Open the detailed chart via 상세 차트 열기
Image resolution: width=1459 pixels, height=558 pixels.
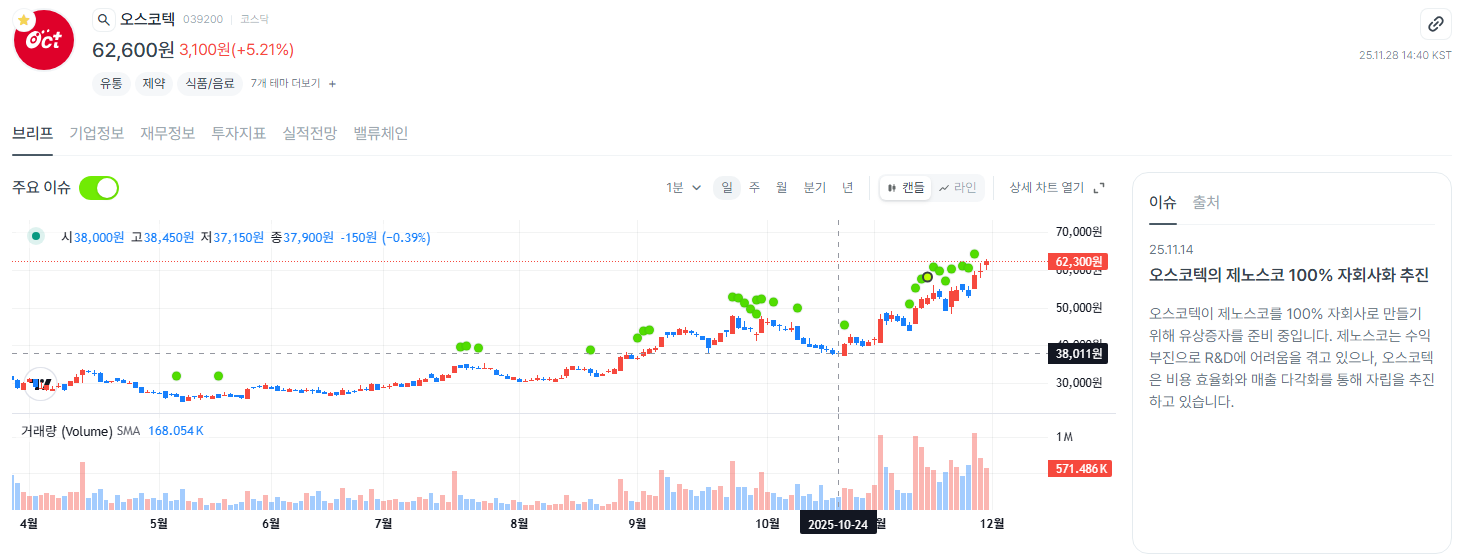click(1057, 187)
